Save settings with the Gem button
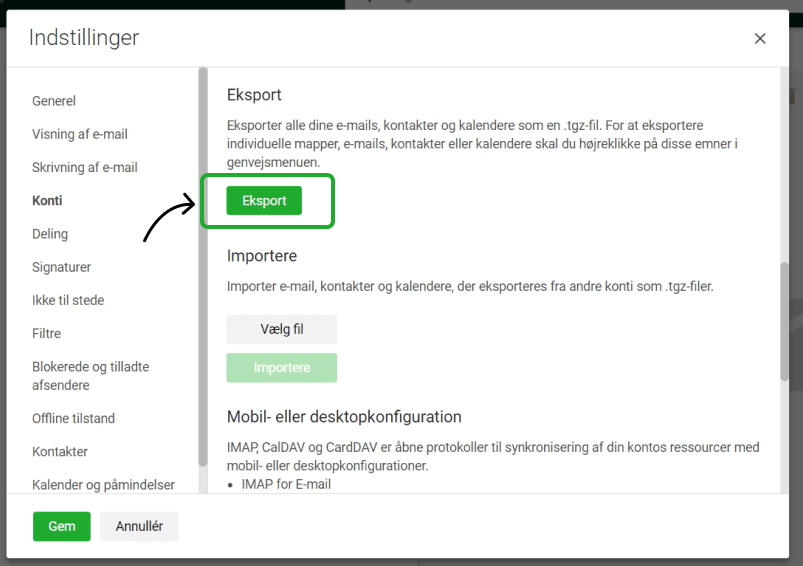The image size is (803, 566). (62, 526)
